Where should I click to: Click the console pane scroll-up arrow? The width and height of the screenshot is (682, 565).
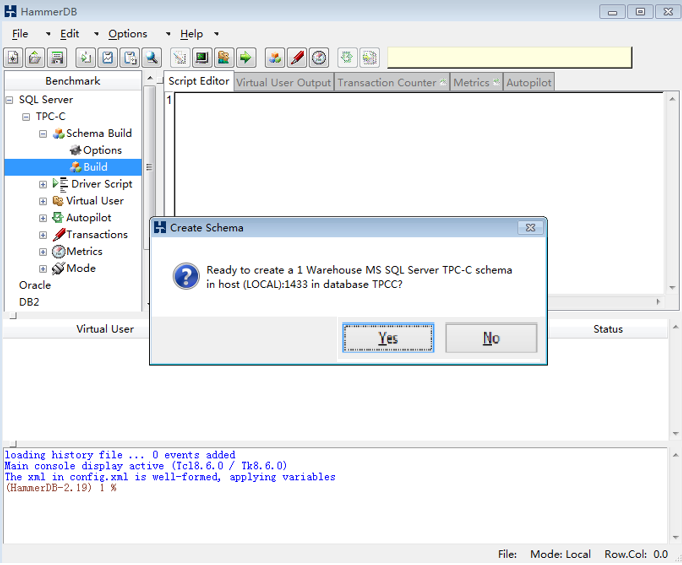tap(675, 455)
